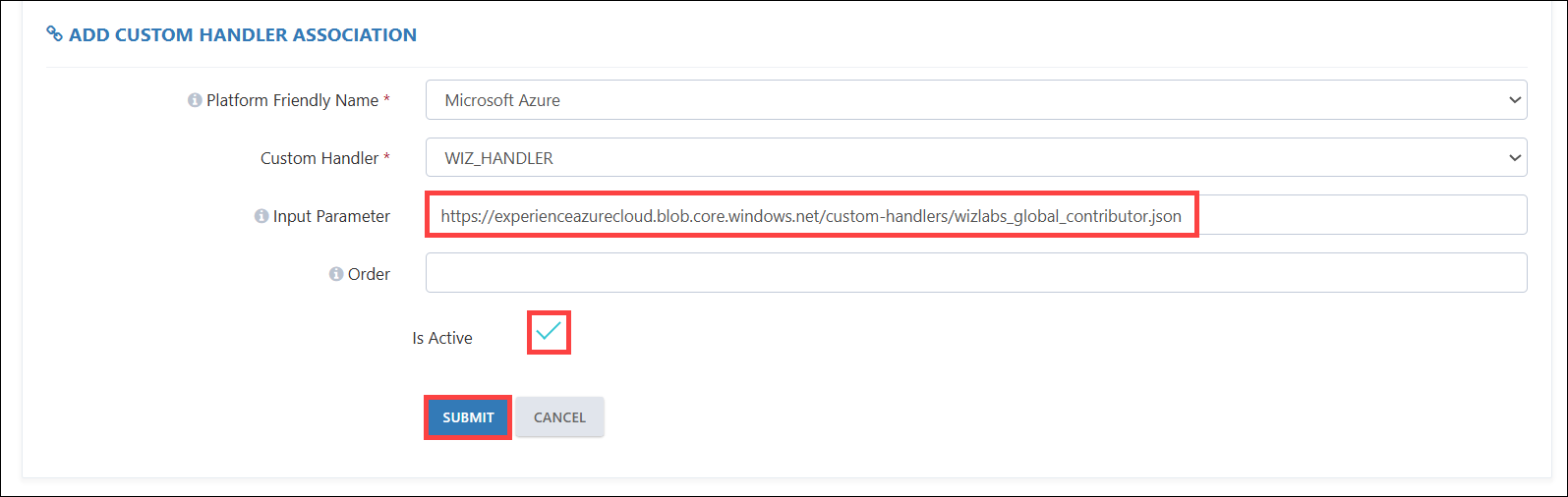The width and height of the screenshot is (1568, 497).
Task: Click the Cancel button
Action: coord(559,417)
